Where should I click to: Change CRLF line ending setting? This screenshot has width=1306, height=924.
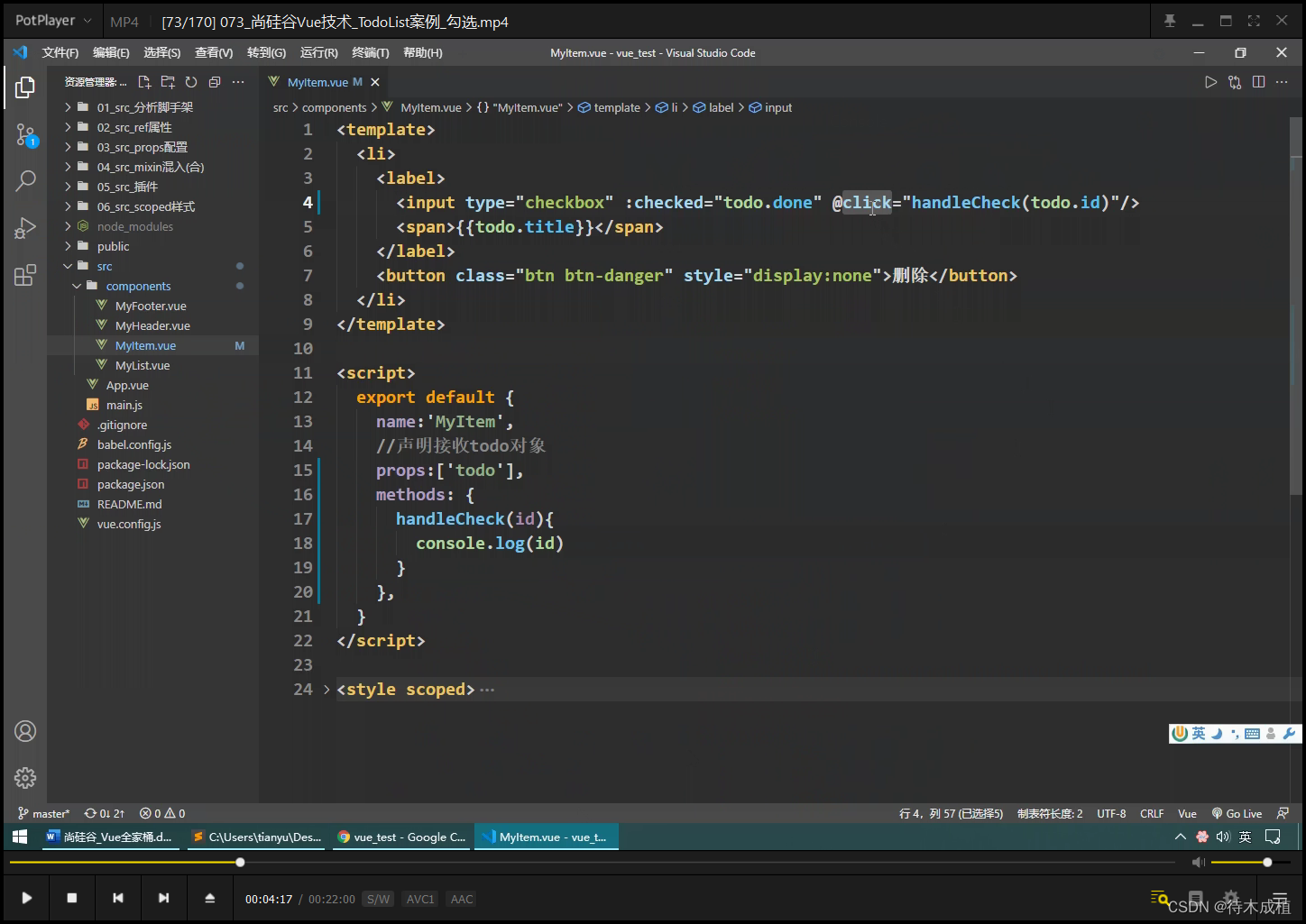tap(1152, 813)
